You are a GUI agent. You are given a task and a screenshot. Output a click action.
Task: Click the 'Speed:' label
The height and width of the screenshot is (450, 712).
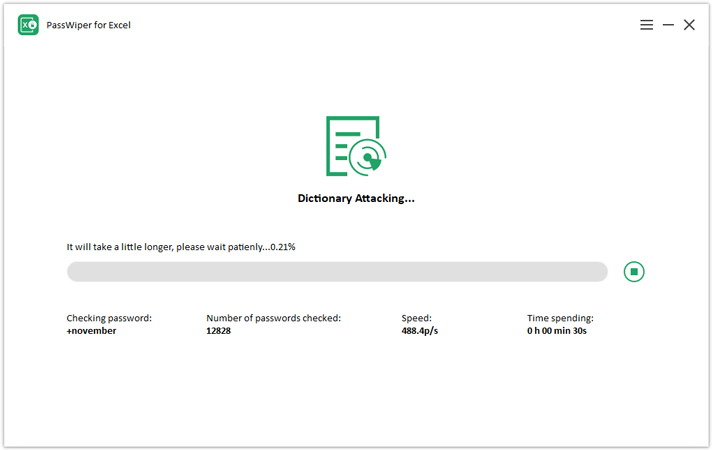[x=416, y=318]
